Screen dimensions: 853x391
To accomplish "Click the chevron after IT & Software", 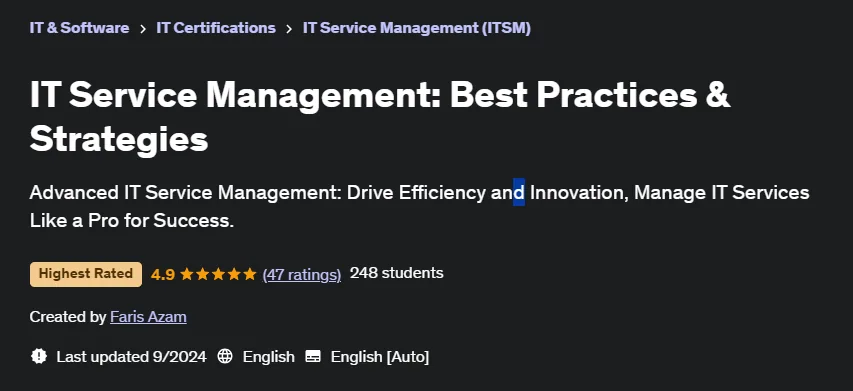I will pyautogui.click(x=143, y=29).
